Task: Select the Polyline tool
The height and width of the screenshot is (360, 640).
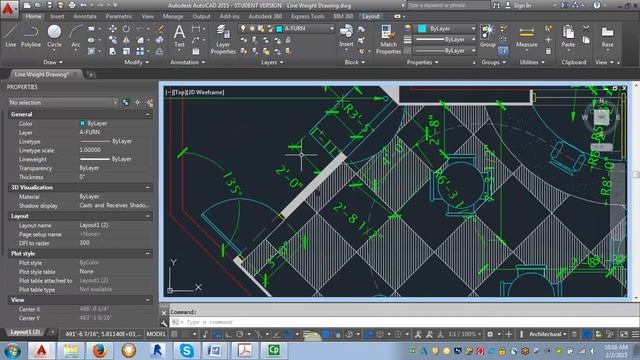Action: pos(31,36)
